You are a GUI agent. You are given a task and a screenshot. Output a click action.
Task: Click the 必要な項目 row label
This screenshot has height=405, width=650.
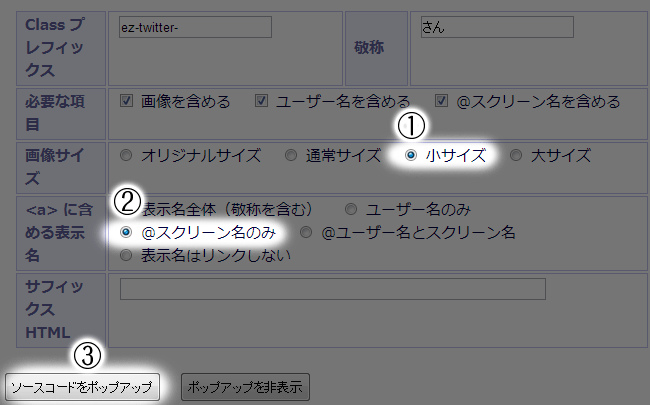(x=55, y=113)
